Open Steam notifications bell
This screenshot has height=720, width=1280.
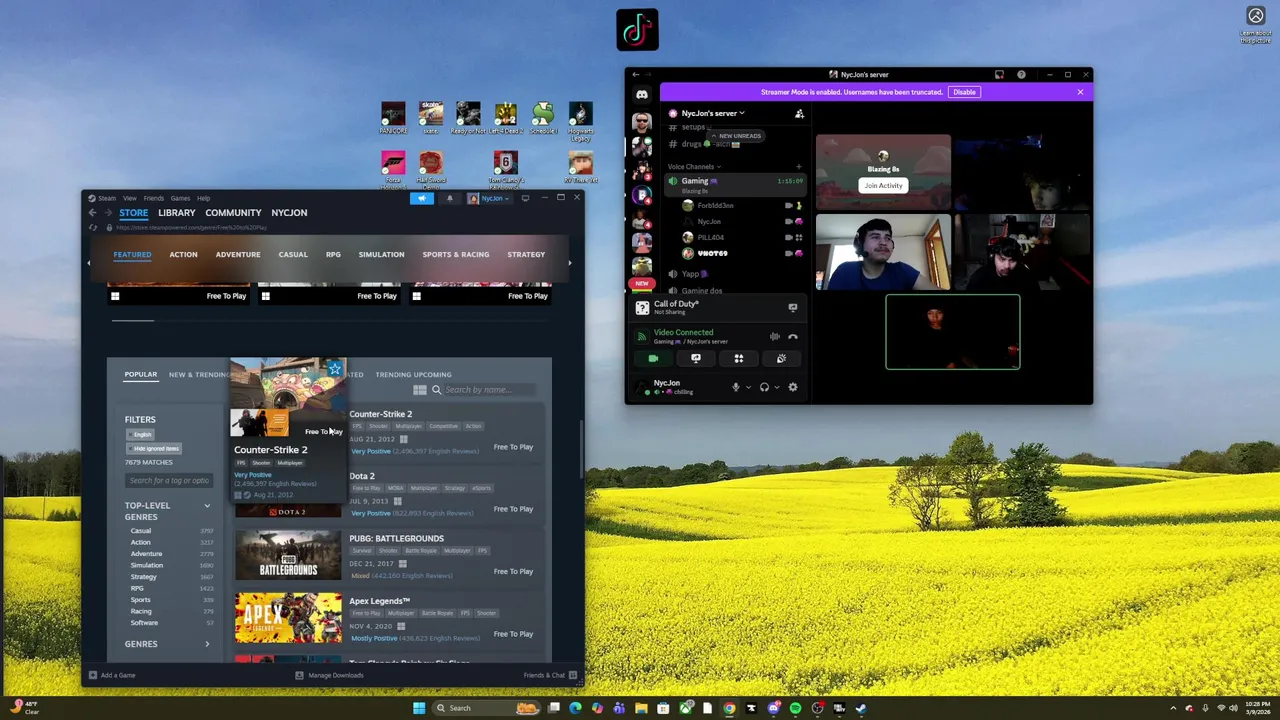coord(449,198)
